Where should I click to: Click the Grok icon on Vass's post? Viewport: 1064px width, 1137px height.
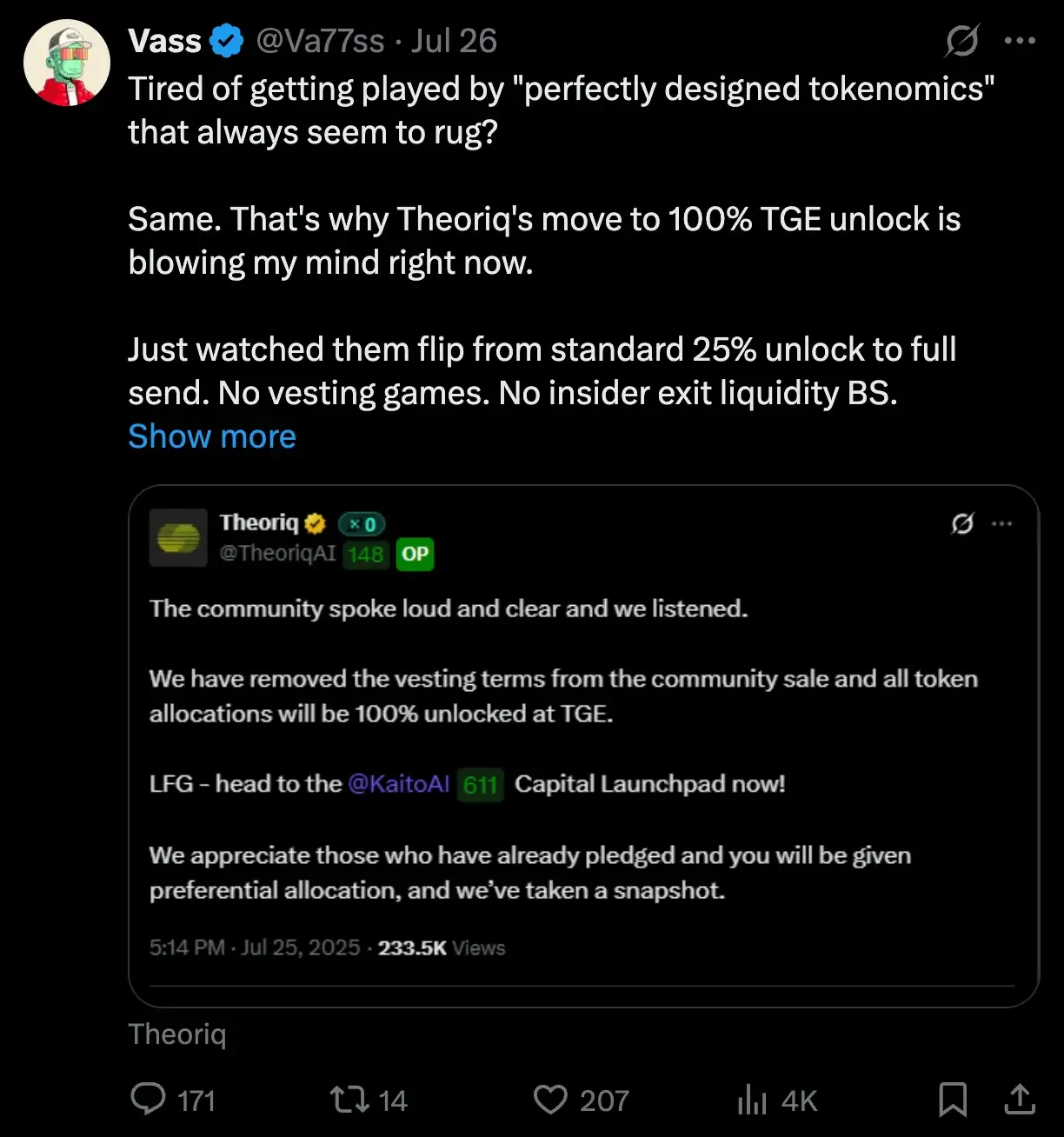[962, 40]
